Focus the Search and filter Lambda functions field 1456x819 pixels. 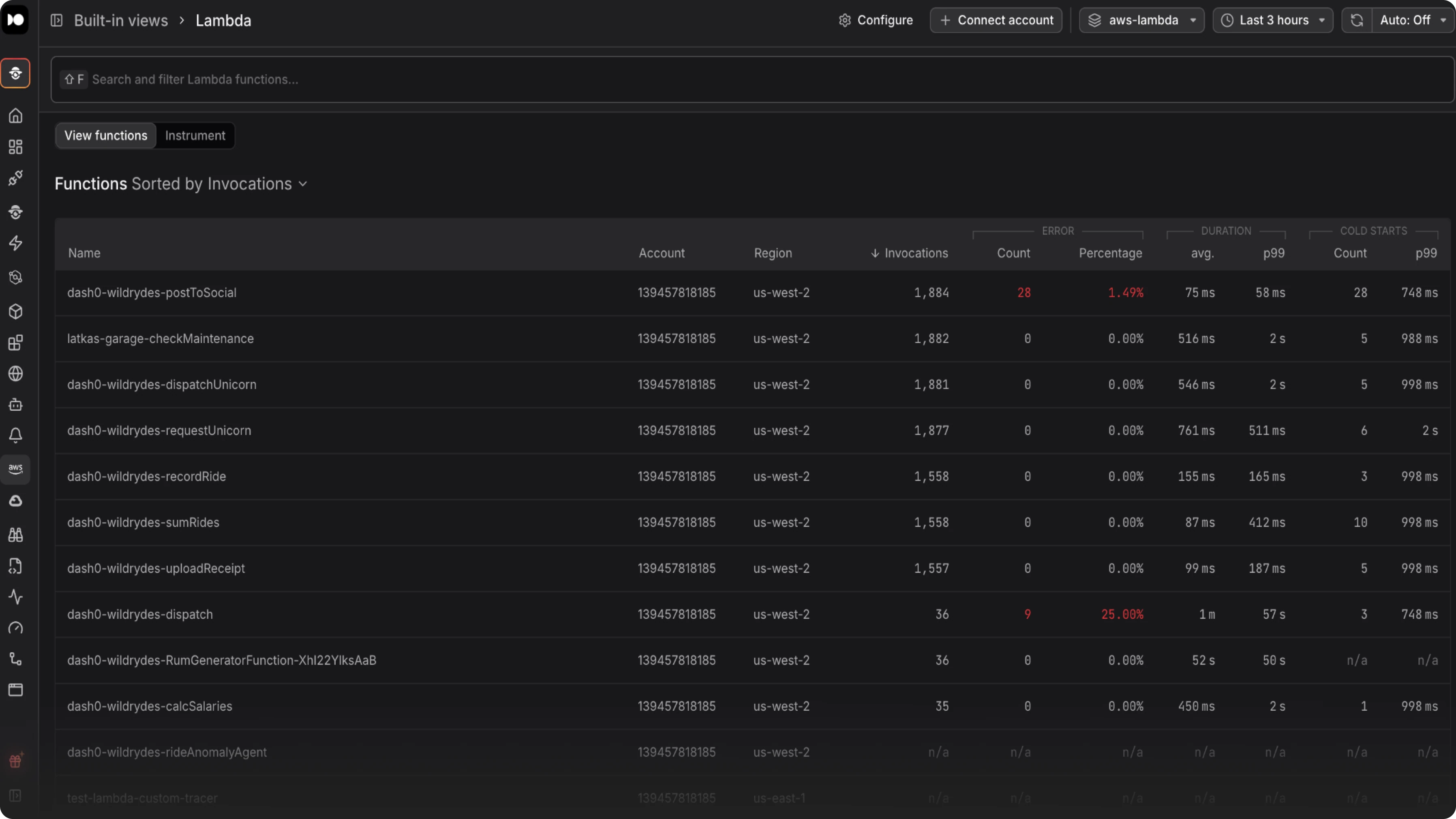pos(752,79)
